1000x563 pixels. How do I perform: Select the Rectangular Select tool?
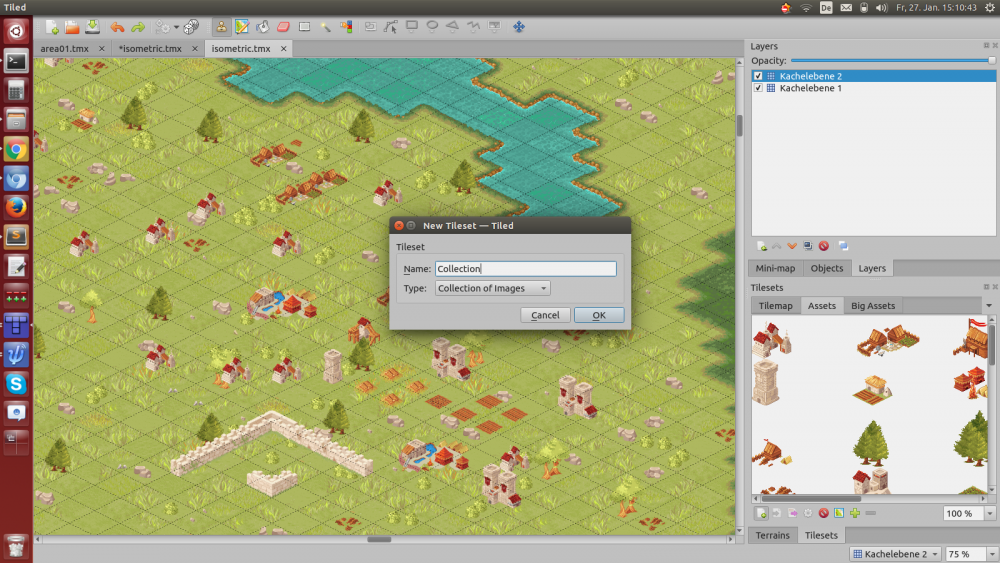click(x=304, y=27)
